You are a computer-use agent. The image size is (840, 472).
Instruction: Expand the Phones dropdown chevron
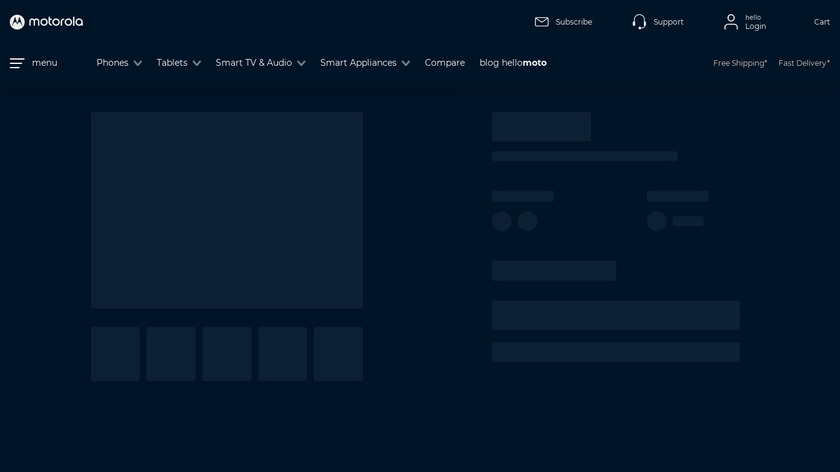coord(138,63)
